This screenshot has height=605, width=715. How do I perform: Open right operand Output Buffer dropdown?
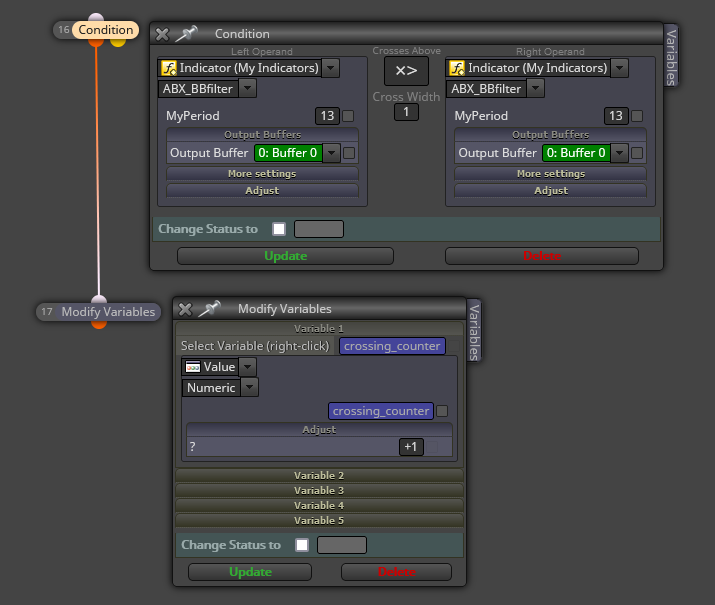620,153
